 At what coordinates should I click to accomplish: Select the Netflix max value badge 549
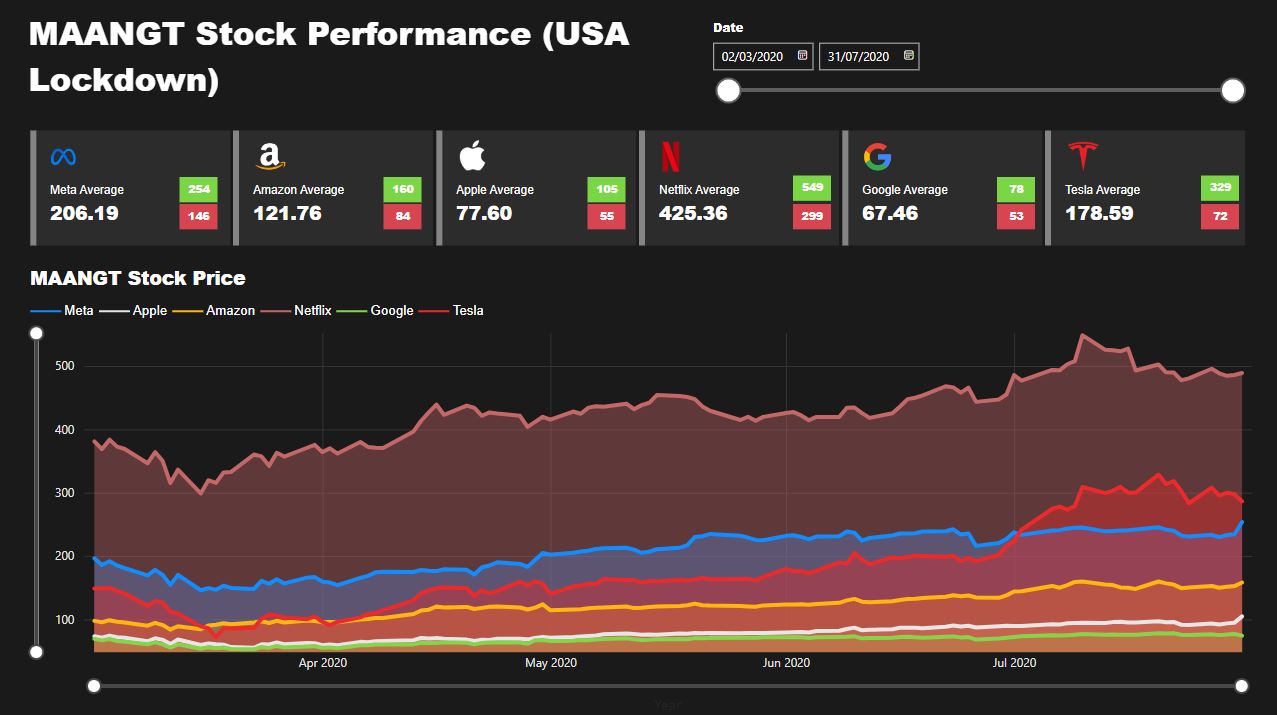[x=812, y=188]
